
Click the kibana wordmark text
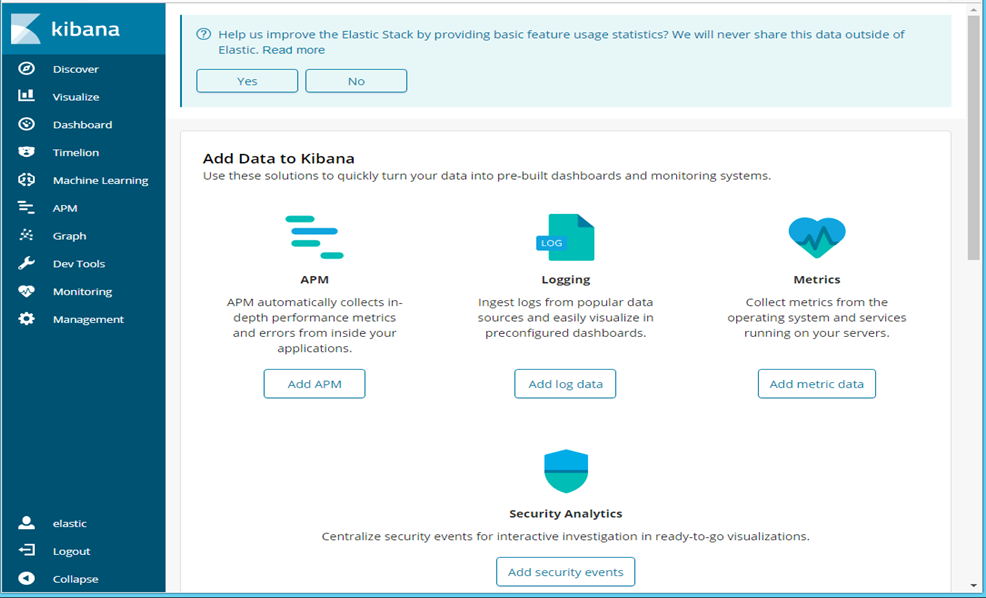coord(85,29)
